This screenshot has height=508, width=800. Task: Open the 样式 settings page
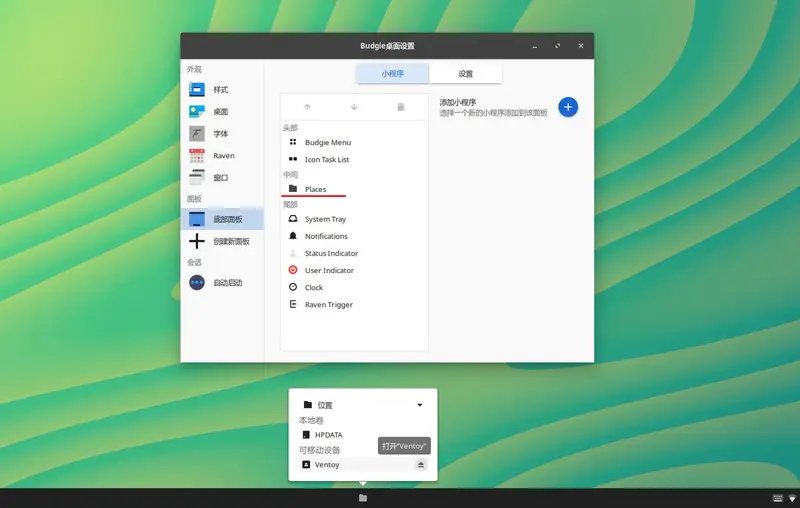pos(220,90)
